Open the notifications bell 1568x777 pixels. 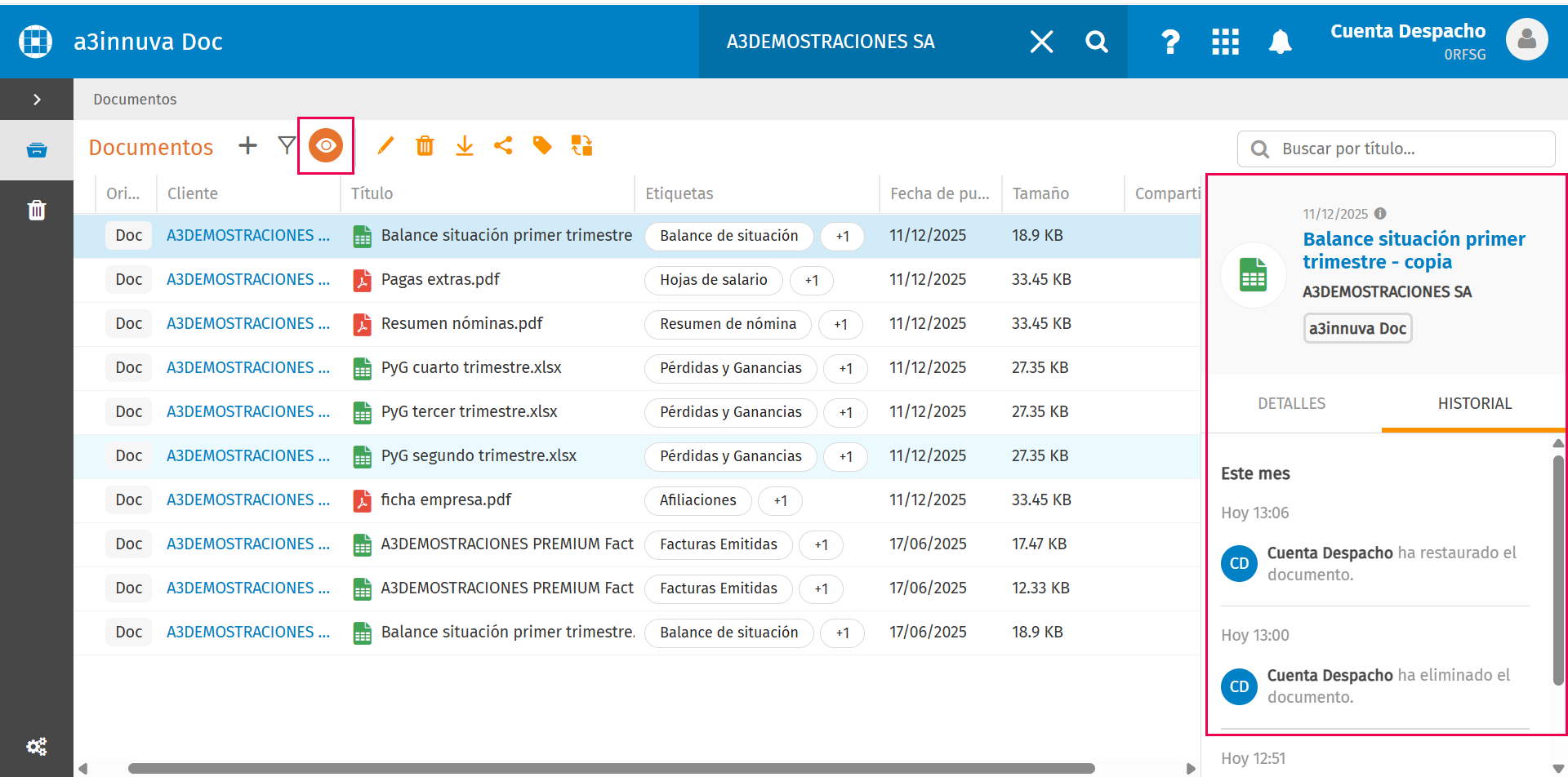(1280, 42)
